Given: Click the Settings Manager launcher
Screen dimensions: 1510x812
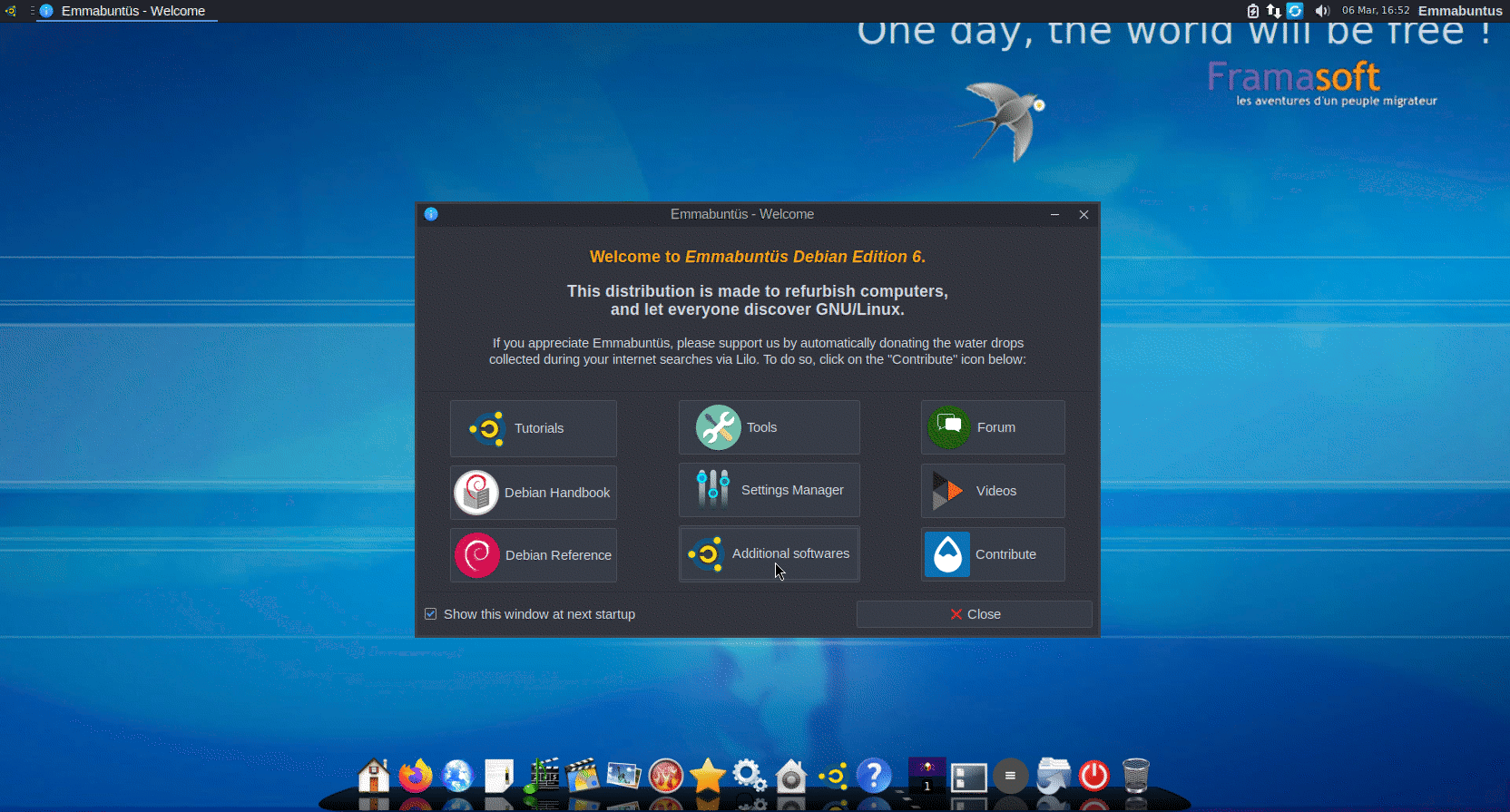Looking at the screenshot, I should [769, 490].
